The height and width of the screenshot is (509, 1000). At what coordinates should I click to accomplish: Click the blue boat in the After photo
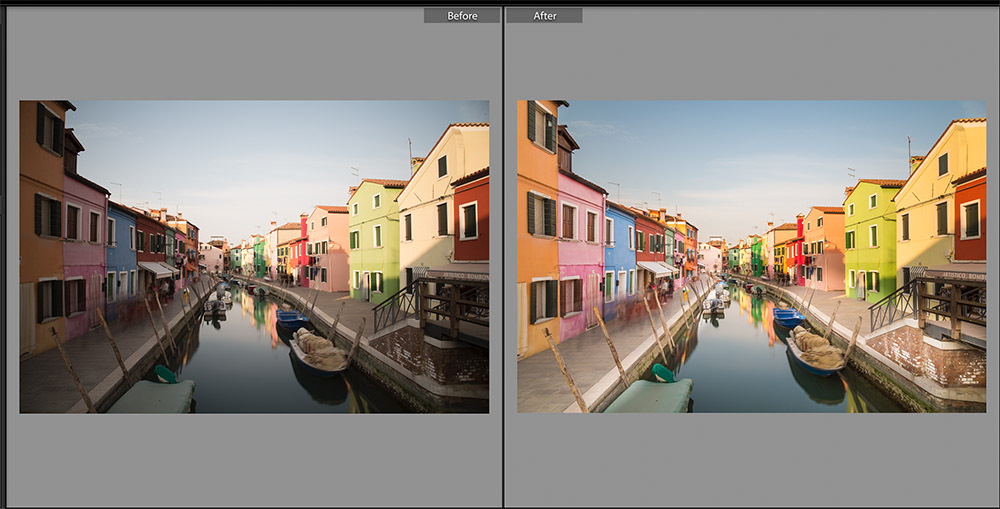point(788,318)
